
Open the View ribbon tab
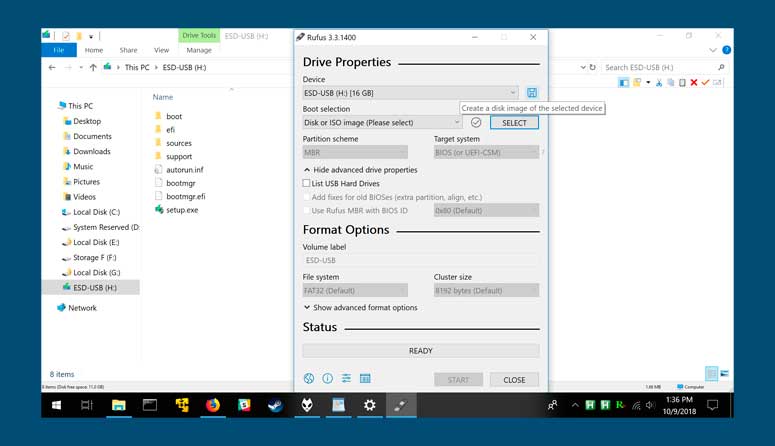click(162, 50)
